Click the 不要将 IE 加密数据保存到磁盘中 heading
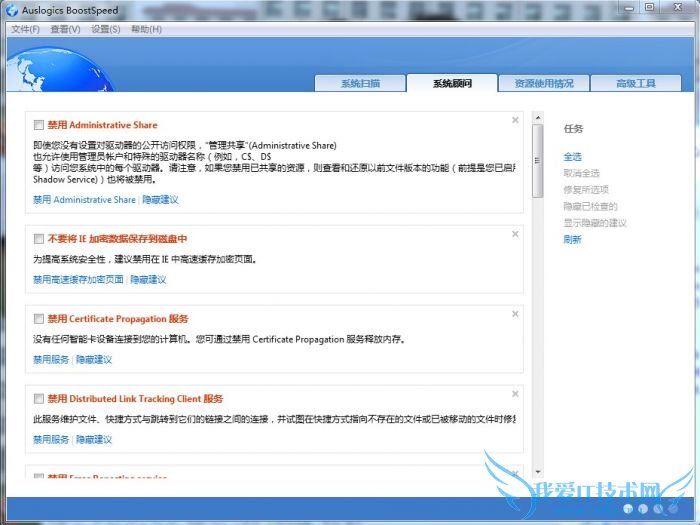Screen dimensions: 700x525 117,239
